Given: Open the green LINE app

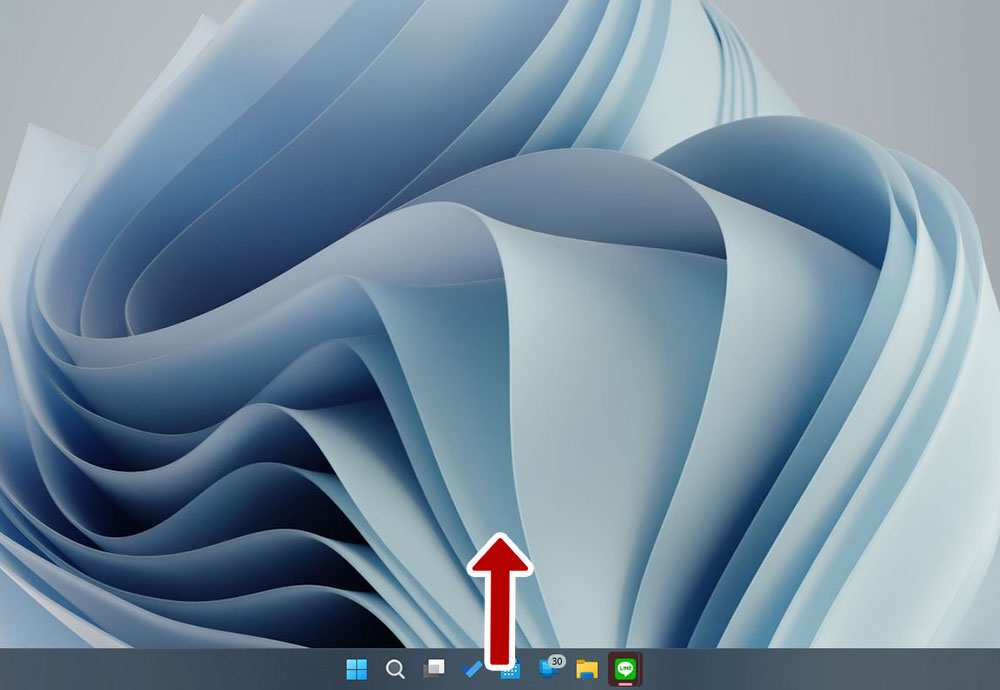Looking at the screenshot, I should (625, 668).
